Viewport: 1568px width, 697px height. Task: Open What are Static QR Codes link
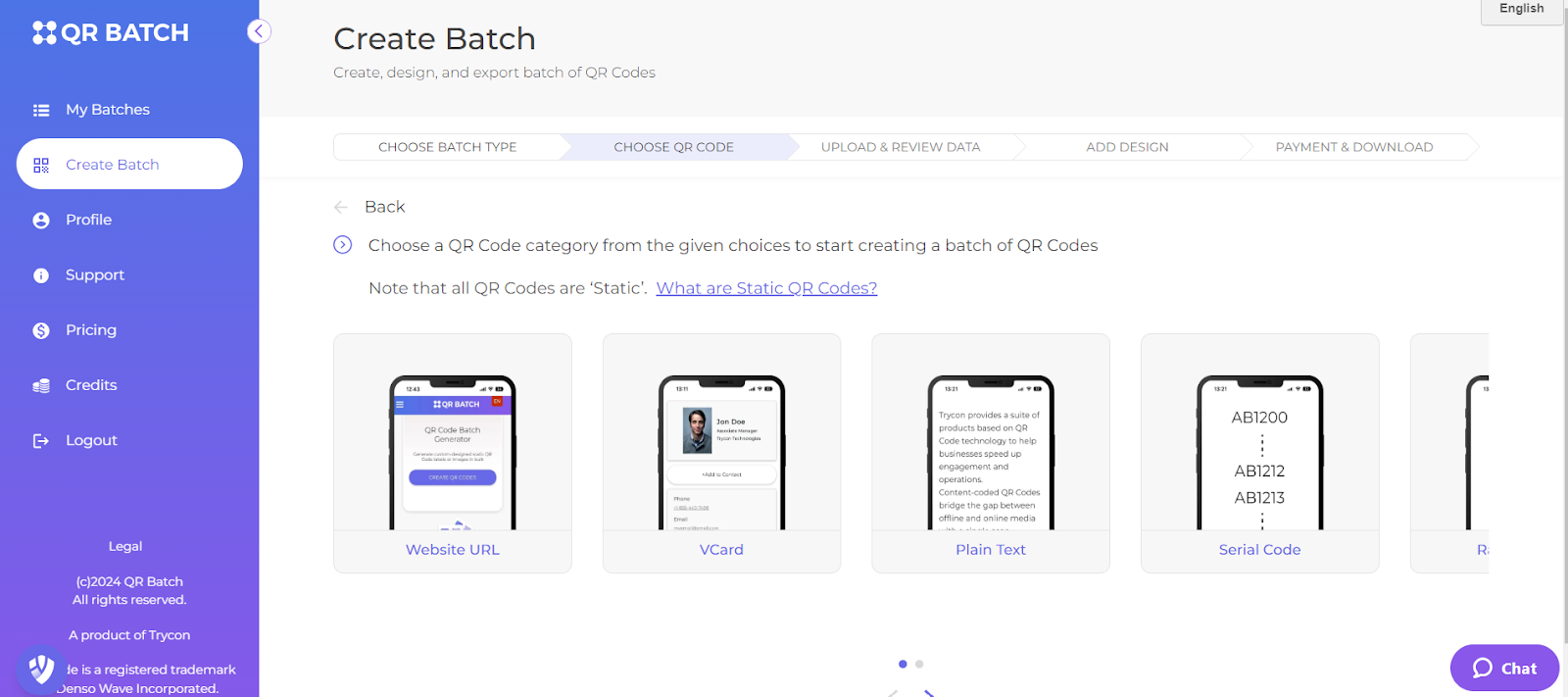pyautogui.click(x=766, y=288)
